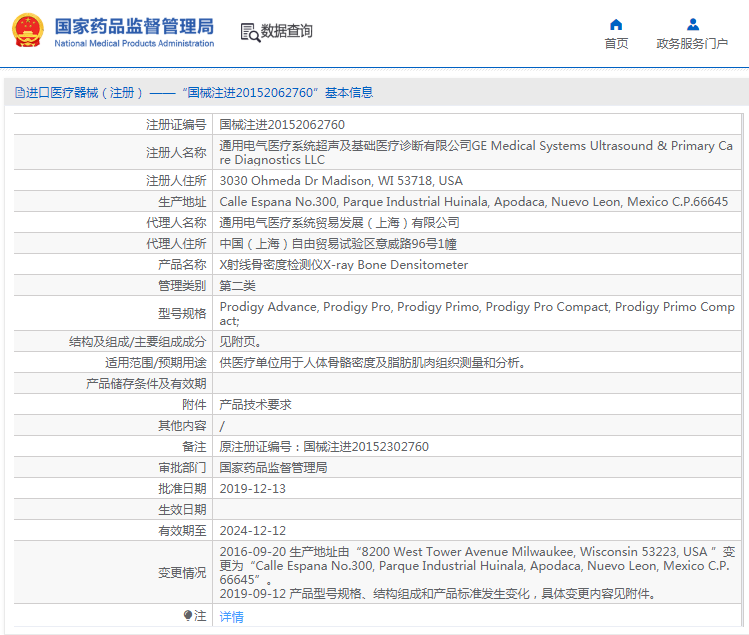Click the 型号规格 label

(182, 313)
